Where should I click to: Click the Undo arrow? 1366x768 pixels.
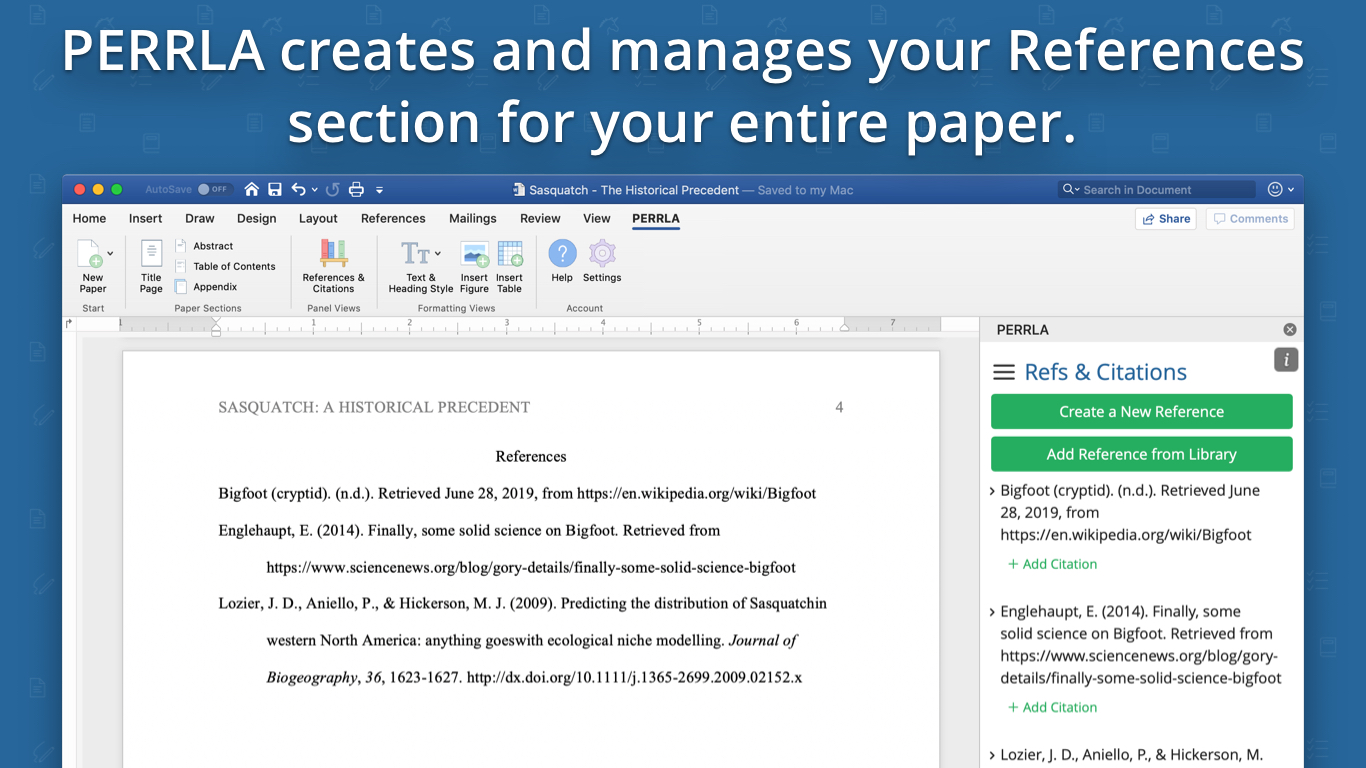298,189
